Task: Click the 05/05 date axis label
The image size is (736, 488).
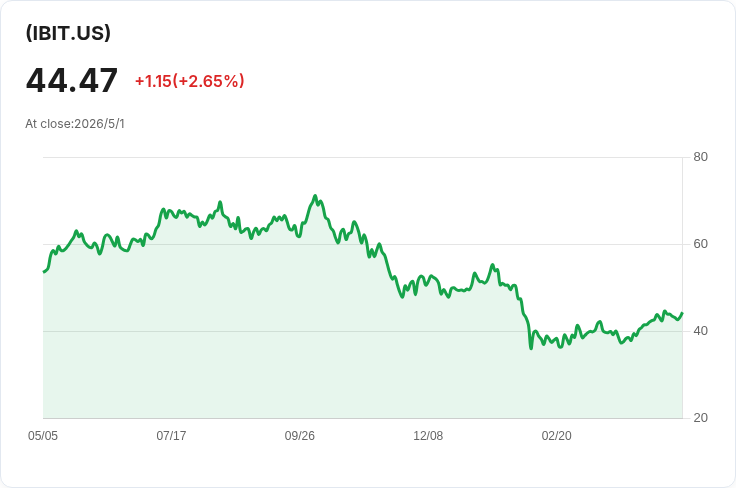Action: click(x=43, y=436)
